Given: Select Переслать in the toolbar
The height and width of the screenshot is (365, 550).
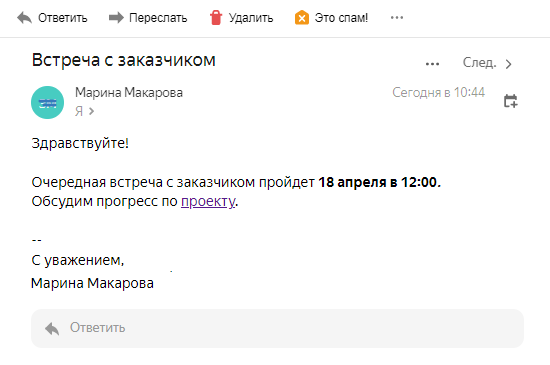Looking at the screenshot, I should pyautogui.click(x=158, y=18).
